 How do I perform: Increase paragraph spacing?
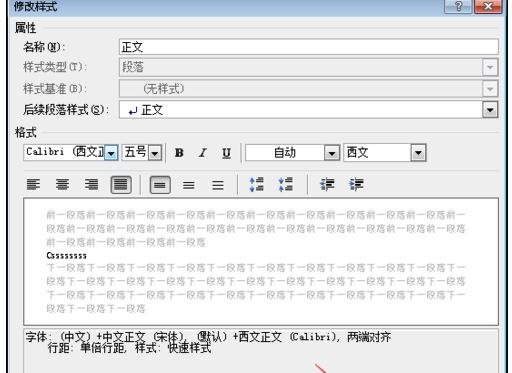(x=257, y=185)
